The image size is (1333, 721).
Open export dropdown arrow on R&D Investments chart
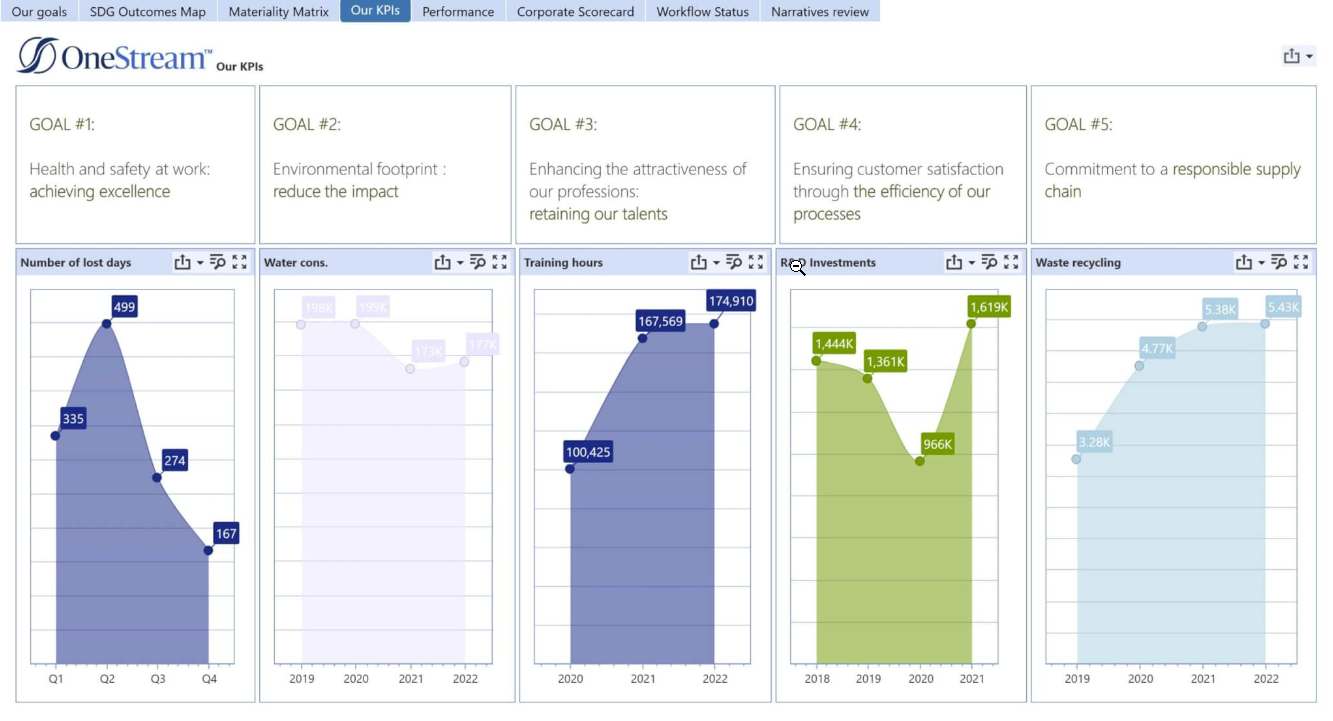[971, 263]
